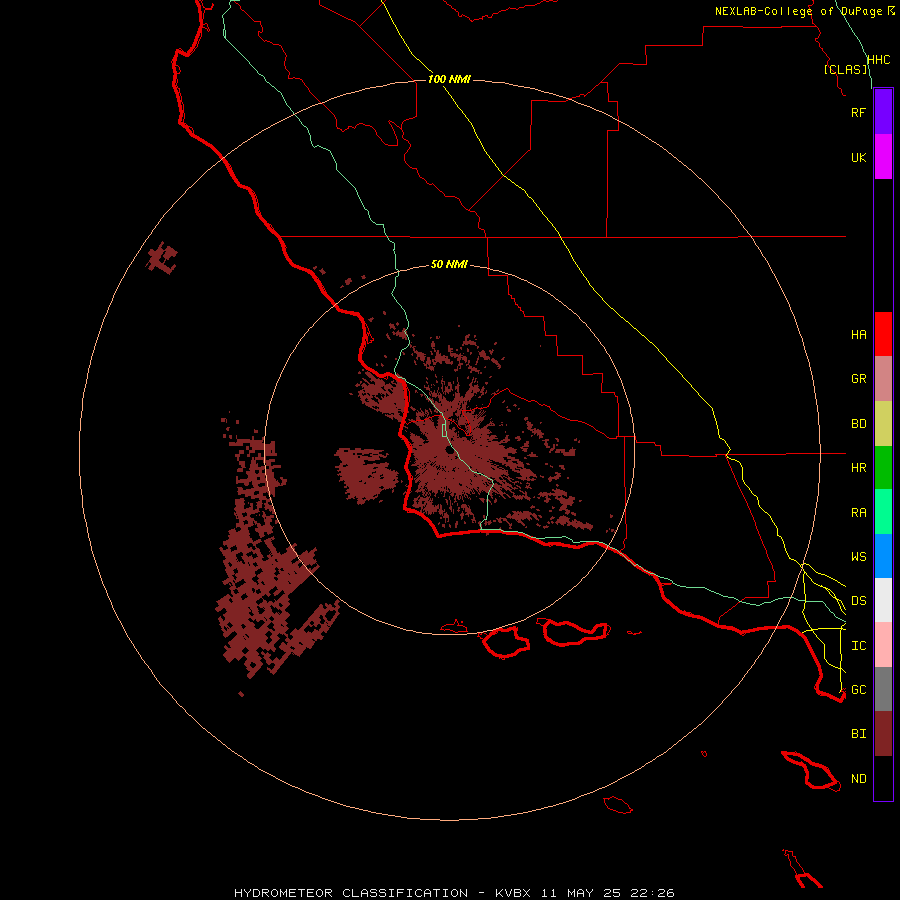Screen dimensions: 900x900
Task: Select the GC gray legend swatch
Action: pyautogui.click(x=883, y=689)
